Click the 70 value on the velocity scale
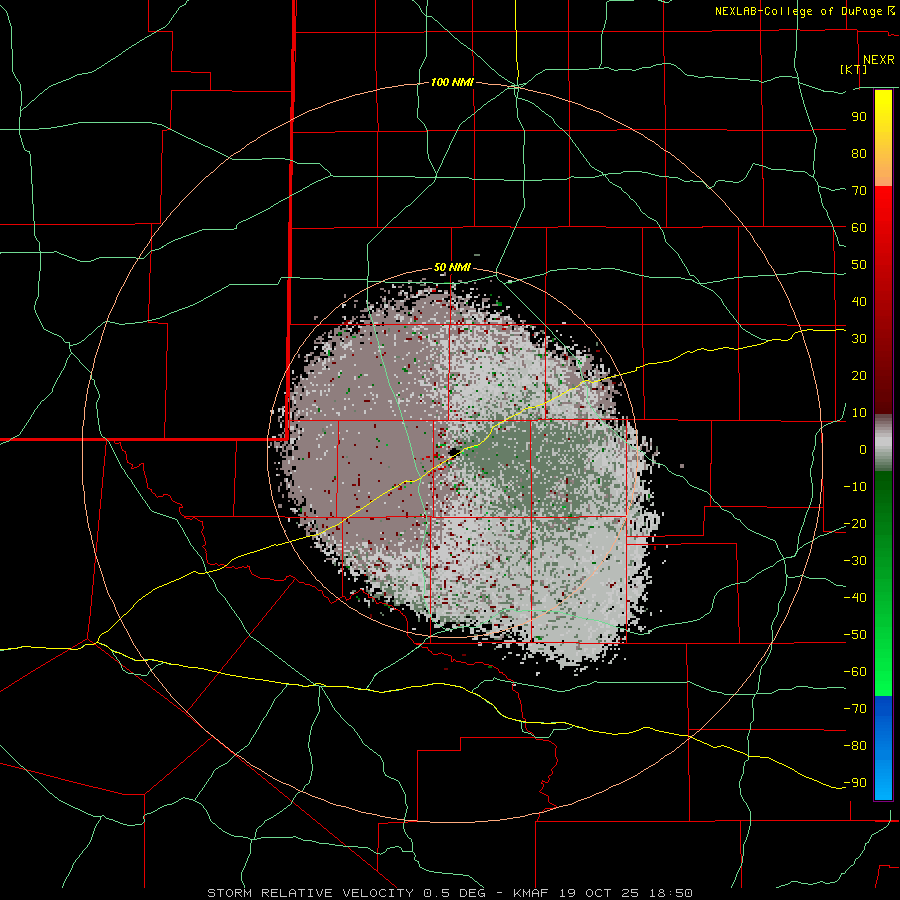The height and width of the screenshot is (900, 900). click(x=859, y=191)
